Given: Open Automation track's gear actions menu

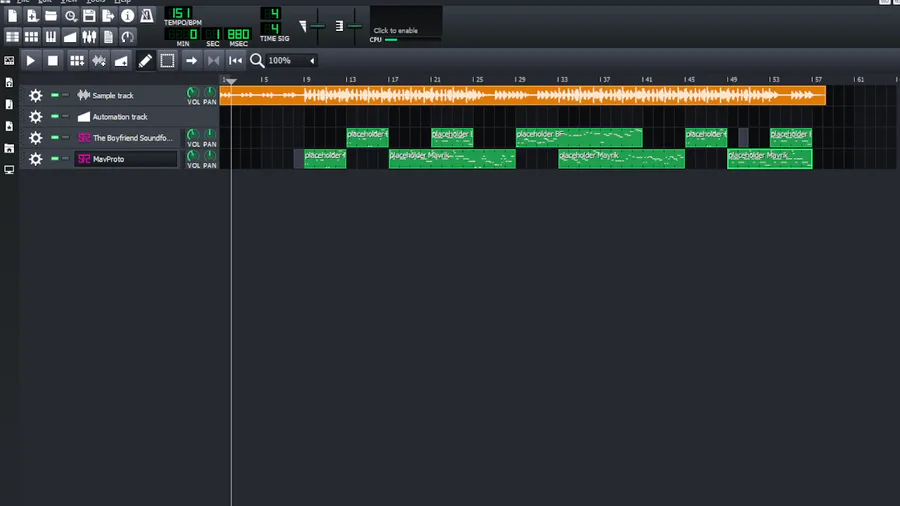Looking at the screenshot, I should (x=36, y=116).
